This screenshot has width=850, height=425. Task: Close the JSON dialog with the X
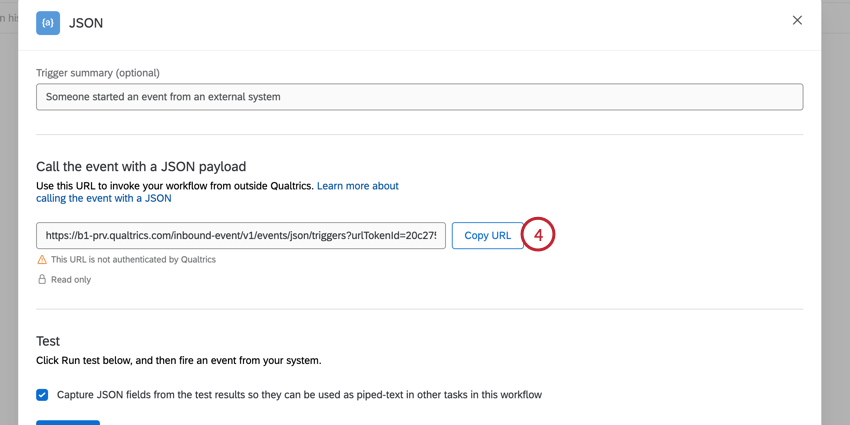pyautogui.click(x=797, y=20)
